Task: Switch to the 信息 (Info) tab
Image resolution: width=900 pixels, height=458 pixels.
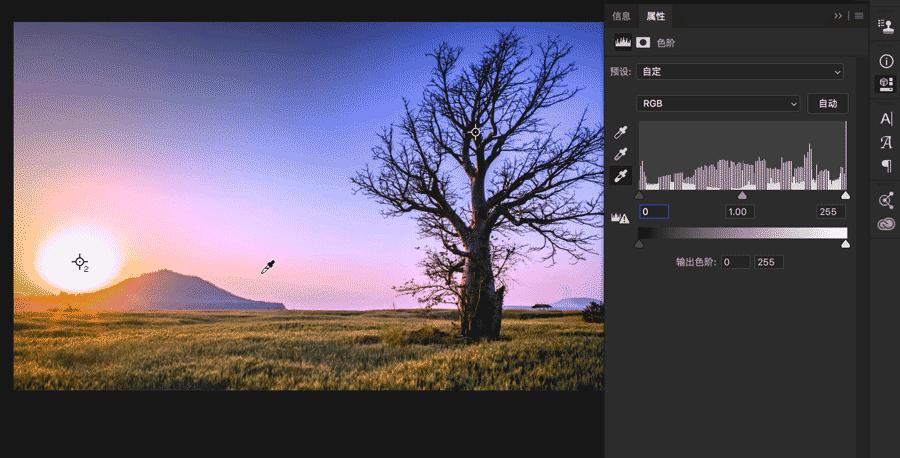Action: click(x=621, y=16)
